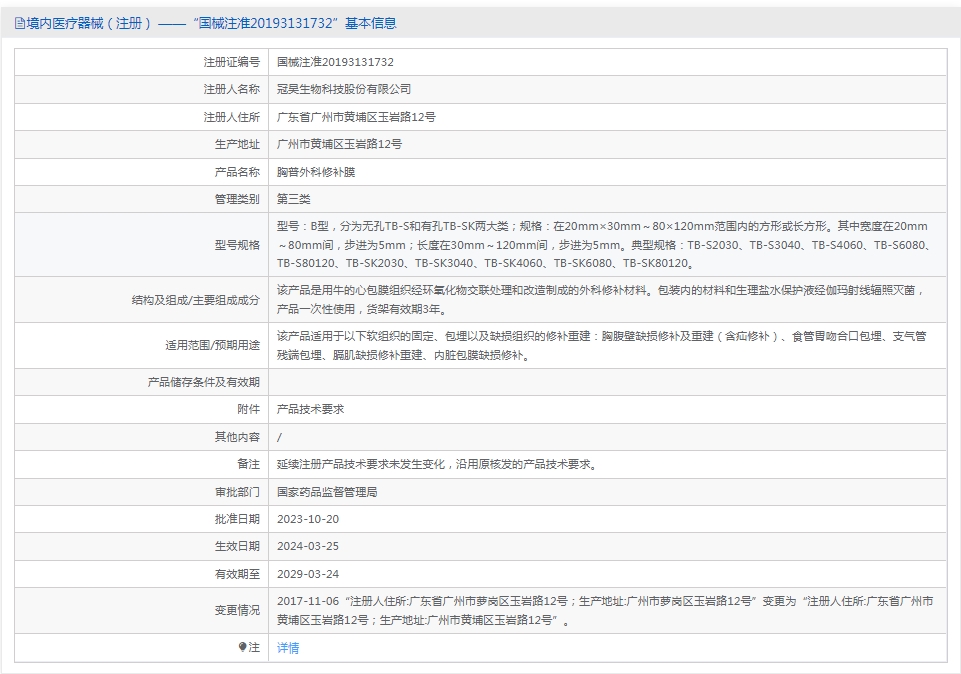Click the 审批部门 label
Screen dimensions: 961x674
237,492
